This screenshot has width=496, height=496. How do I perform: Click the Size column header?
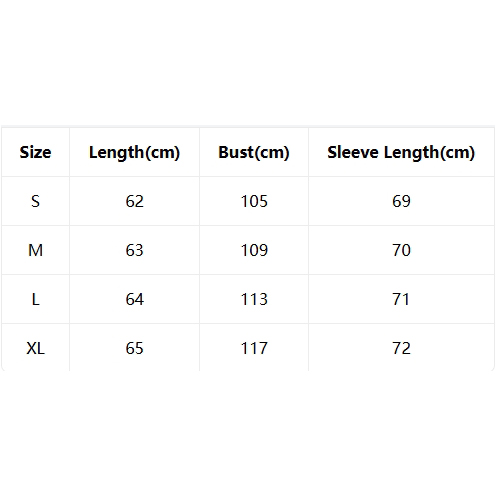click(35, 152)
